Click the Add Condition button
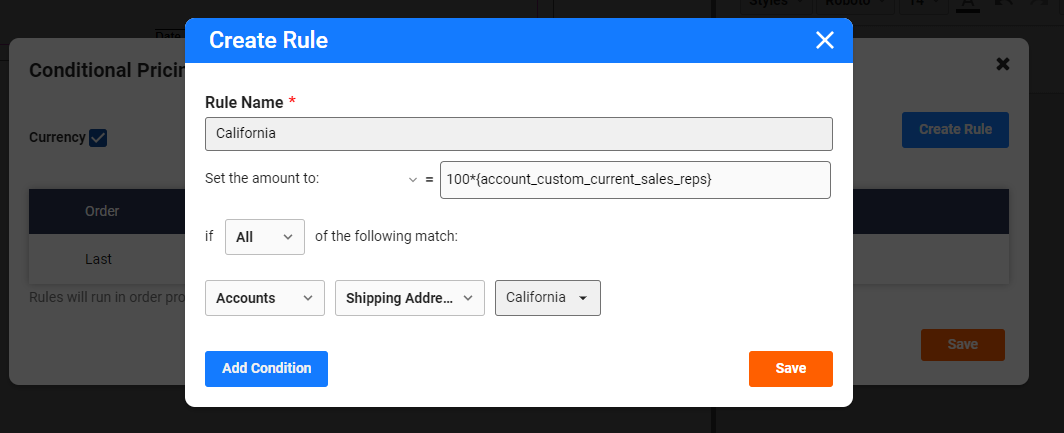 267,369
